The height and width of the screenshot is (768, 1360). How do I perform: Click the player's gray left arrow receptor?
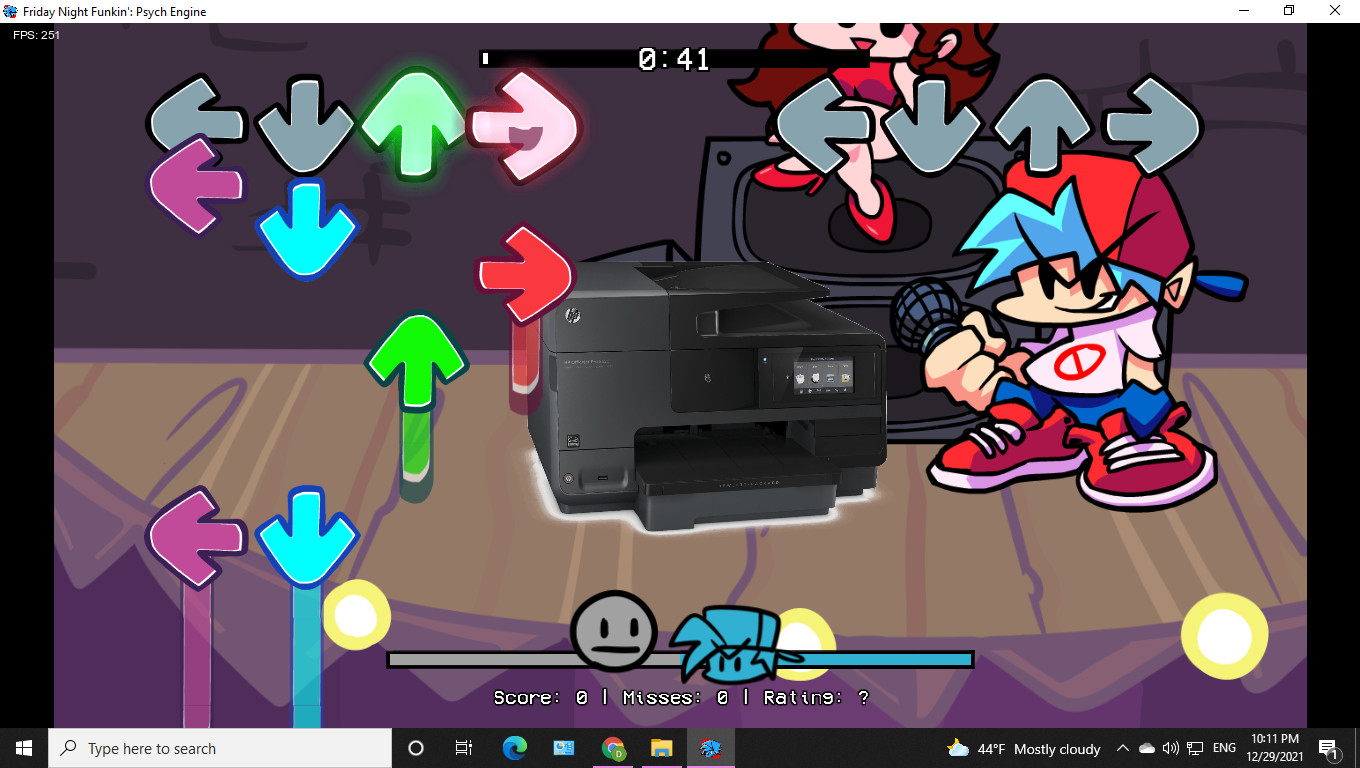824,125
